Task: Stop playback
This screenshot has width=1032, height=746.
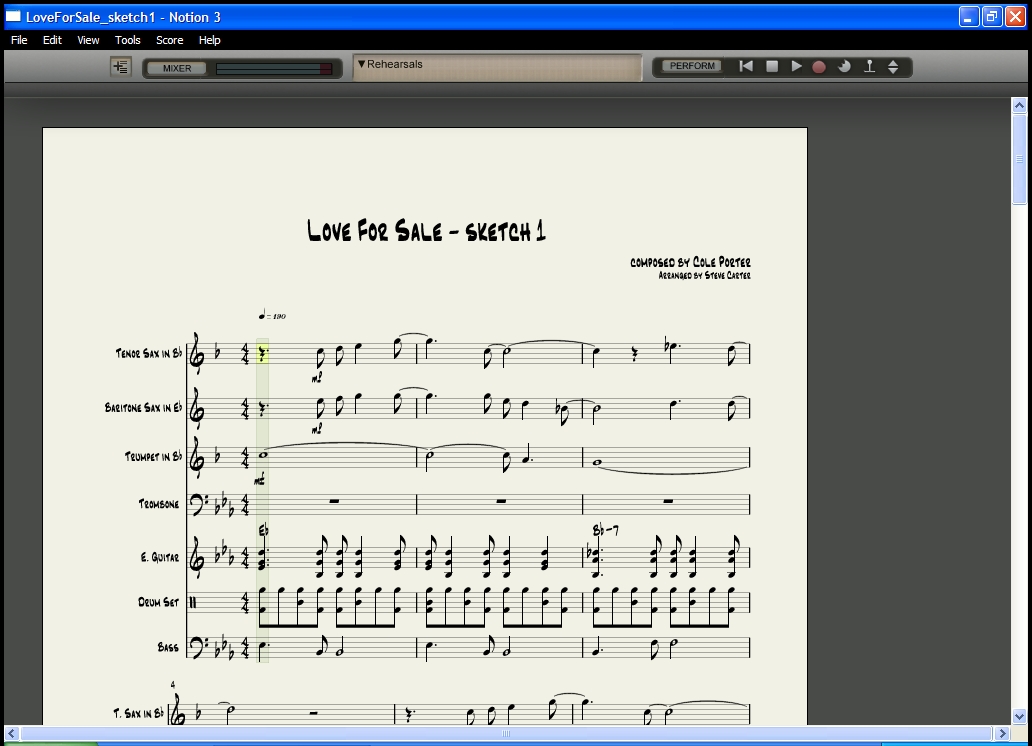Action: point(772,67)
